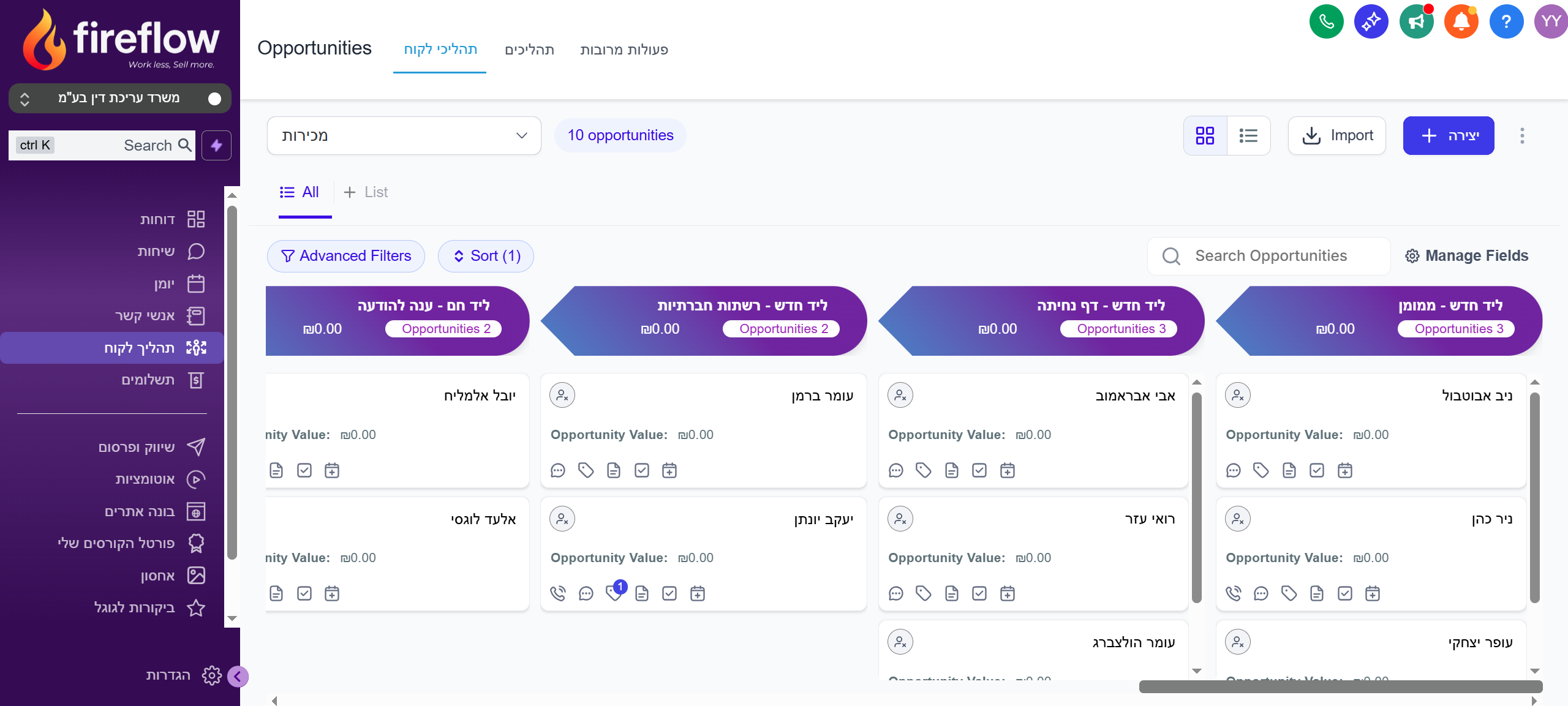Click the tag icon on יעקב יונתן card

[614, 592]
